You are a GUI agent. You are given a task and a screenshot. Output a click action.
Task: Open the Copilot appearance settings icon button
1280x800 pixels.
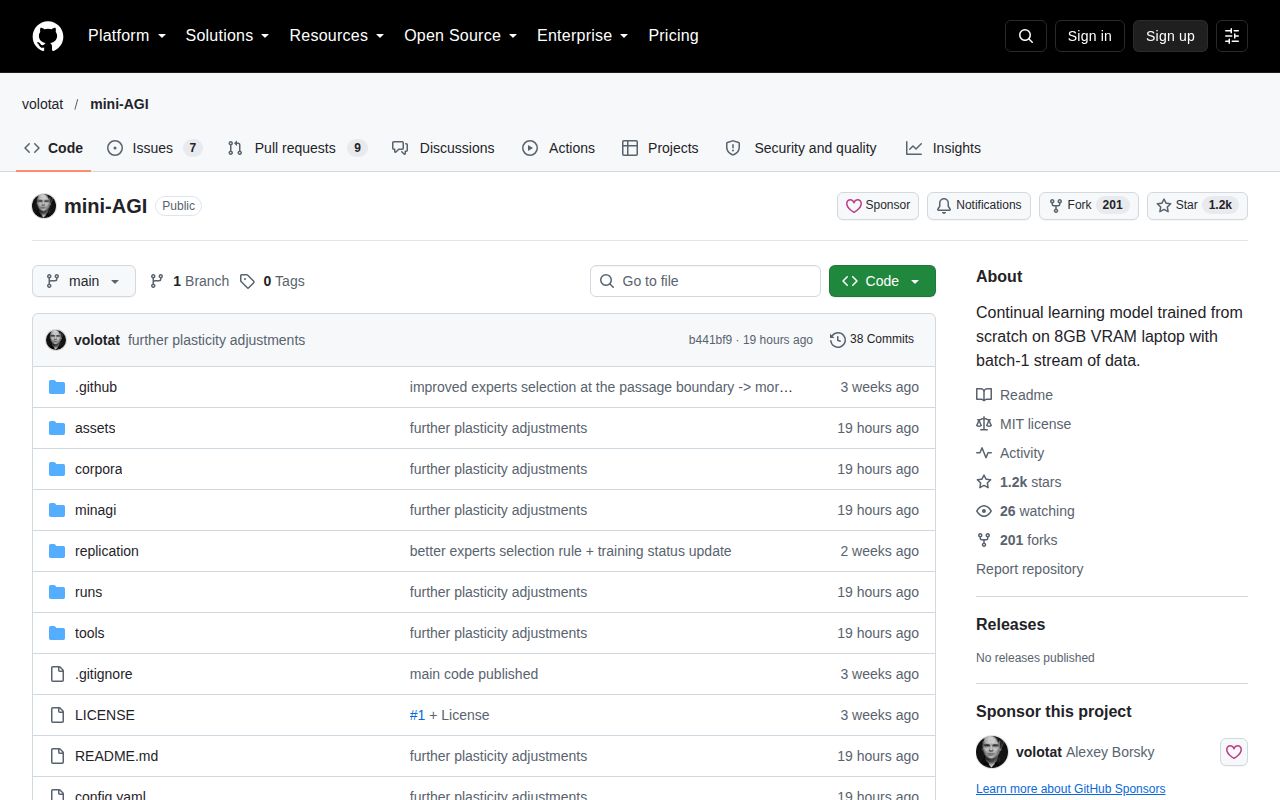(x=1232, y=36)
